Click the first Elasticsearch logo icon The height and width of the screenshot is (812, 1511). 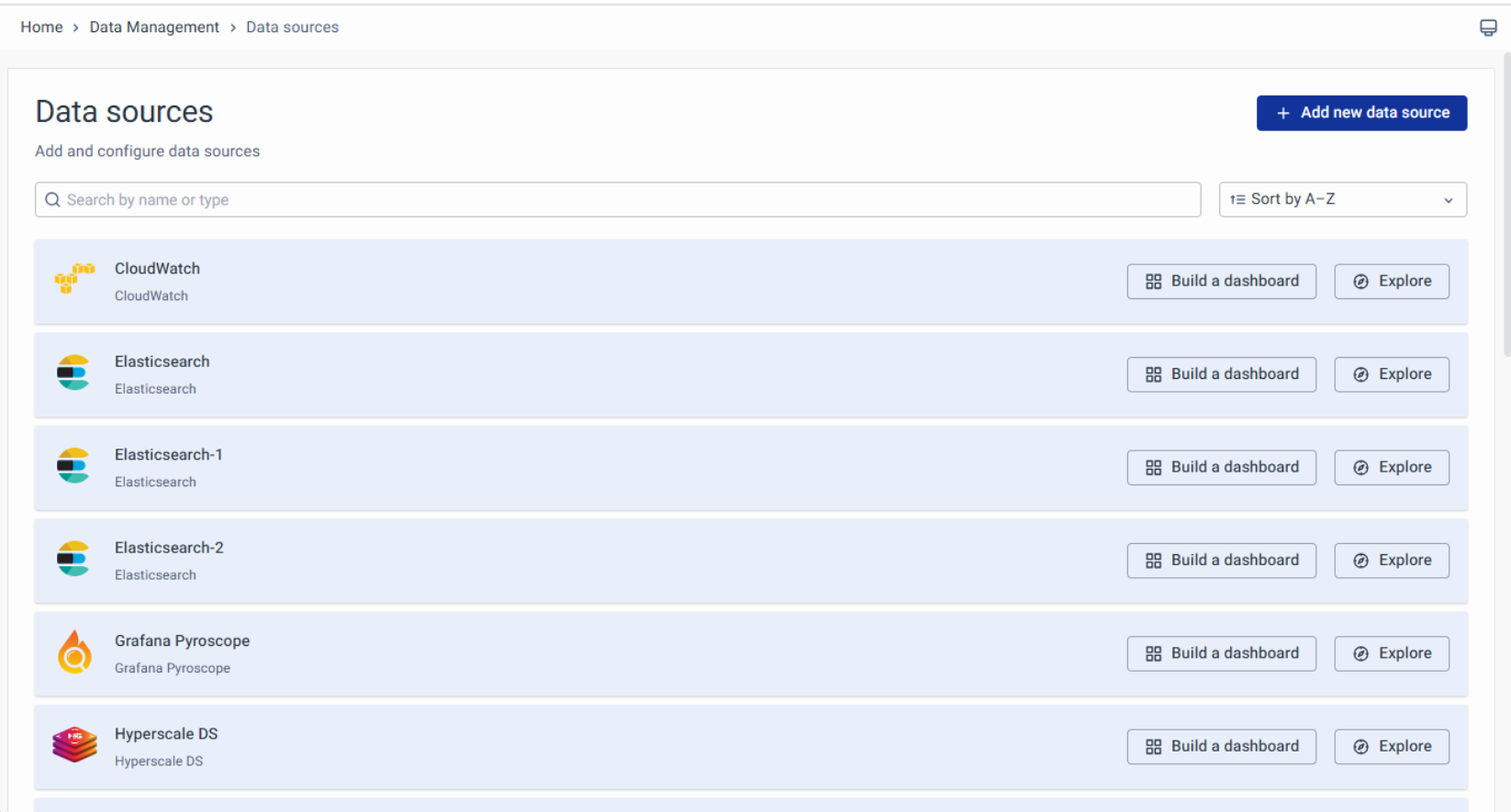coord(73,373)
